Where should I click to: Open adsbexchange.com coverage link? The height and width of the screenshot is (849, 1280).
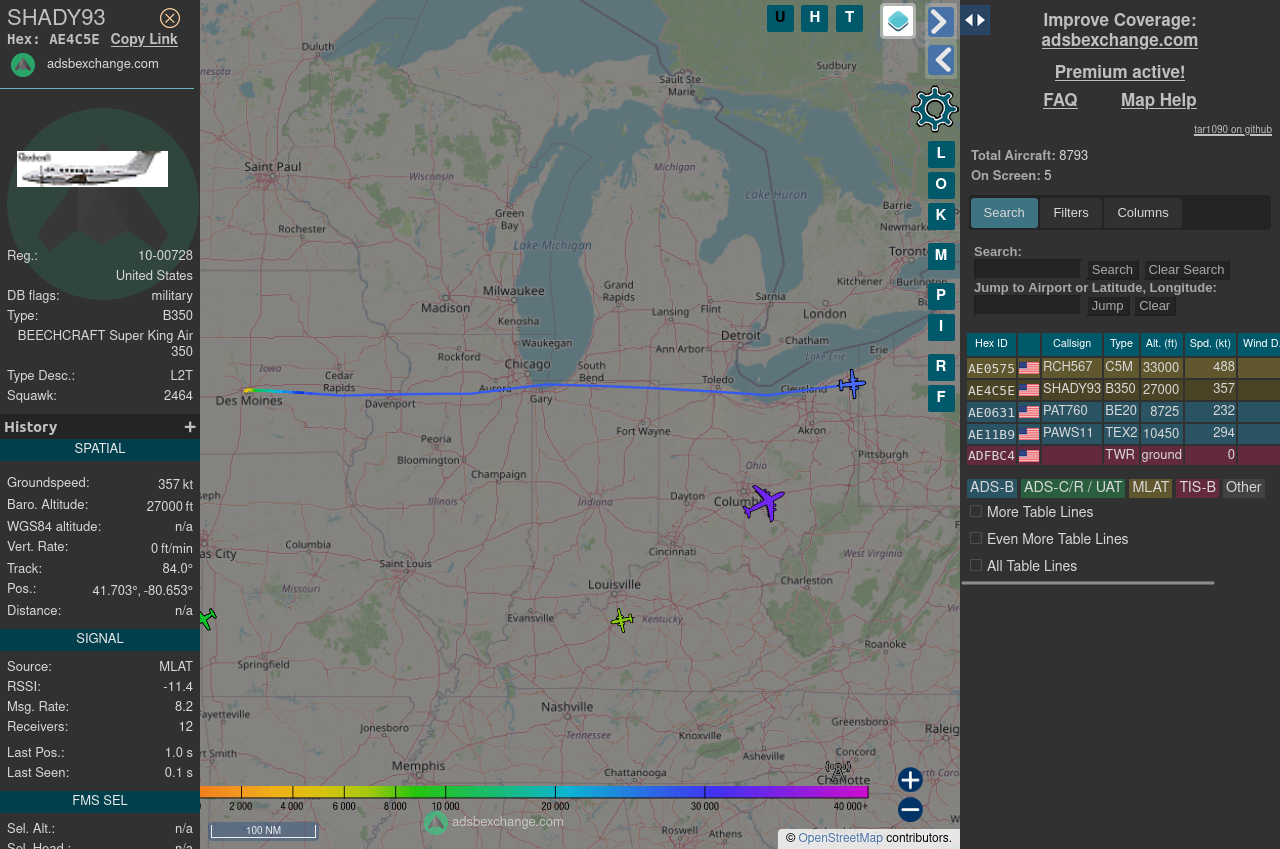point(1119,40)
